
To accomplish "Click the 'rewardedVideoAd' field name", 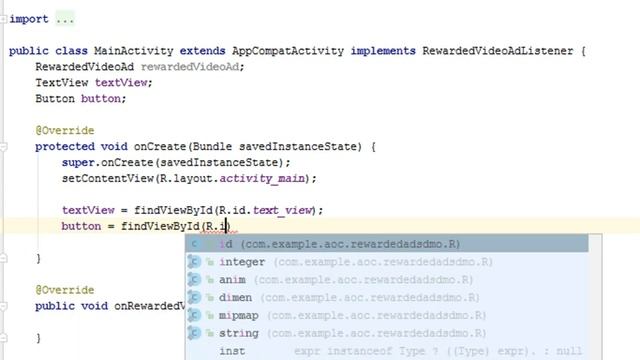I will (x=190, y=67).
